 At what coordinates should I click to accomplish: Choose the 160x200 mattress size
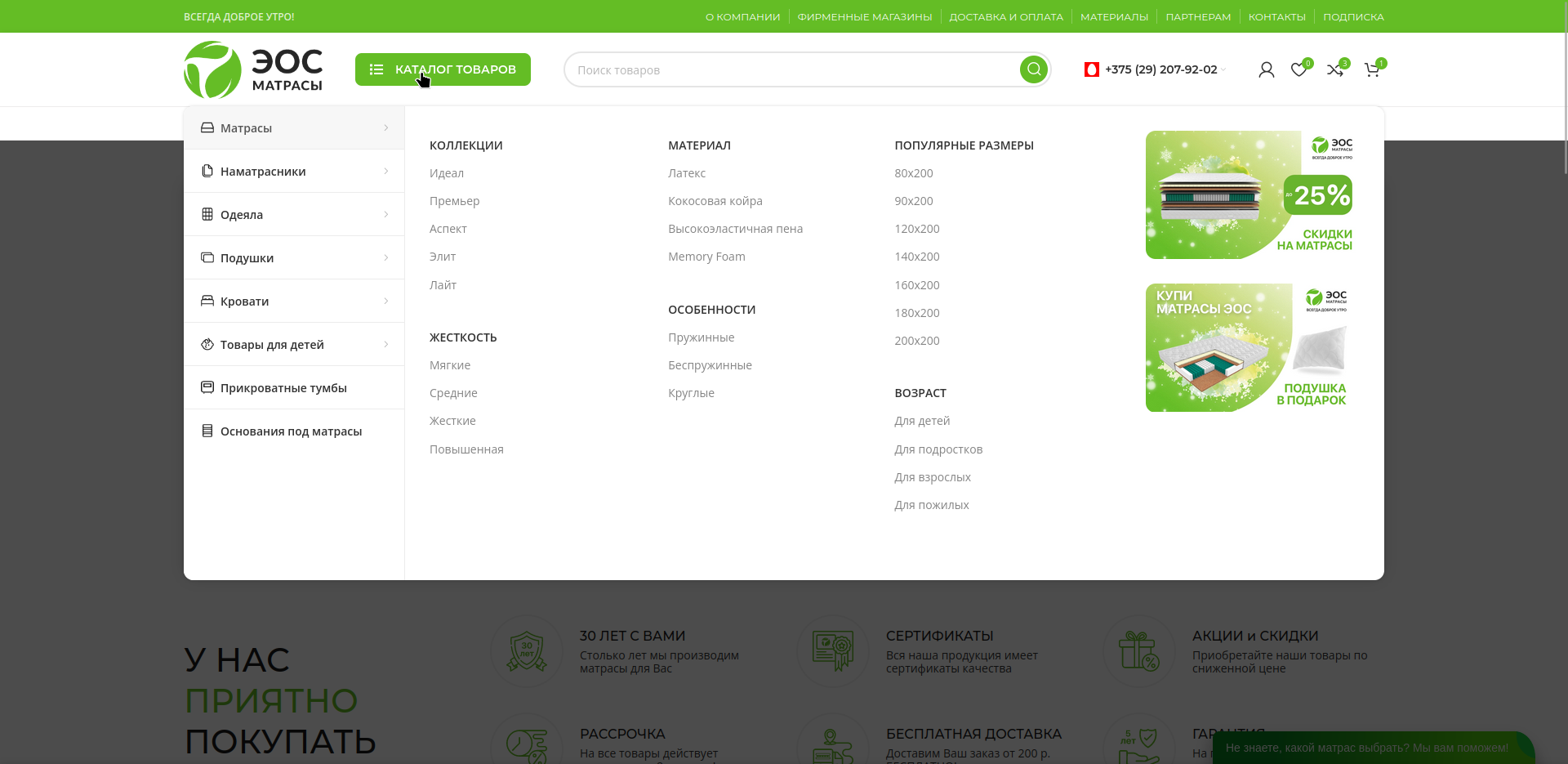tap(916, 285)
